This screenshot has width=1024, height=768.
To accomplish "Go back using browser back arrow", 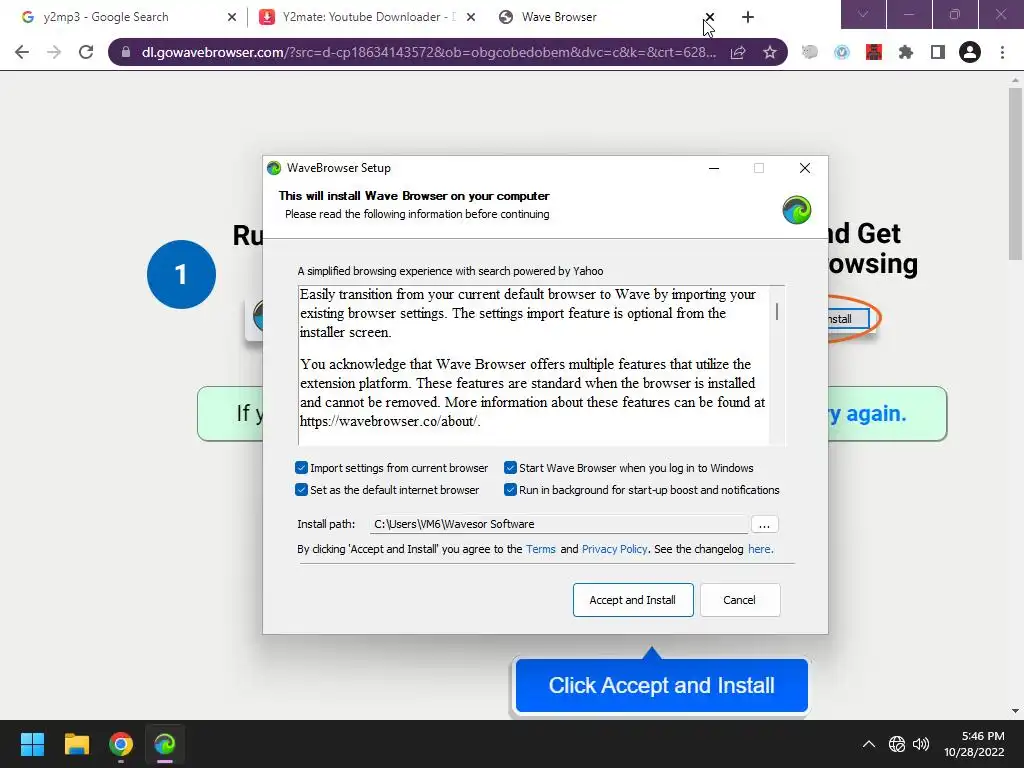I will (22, 52).
